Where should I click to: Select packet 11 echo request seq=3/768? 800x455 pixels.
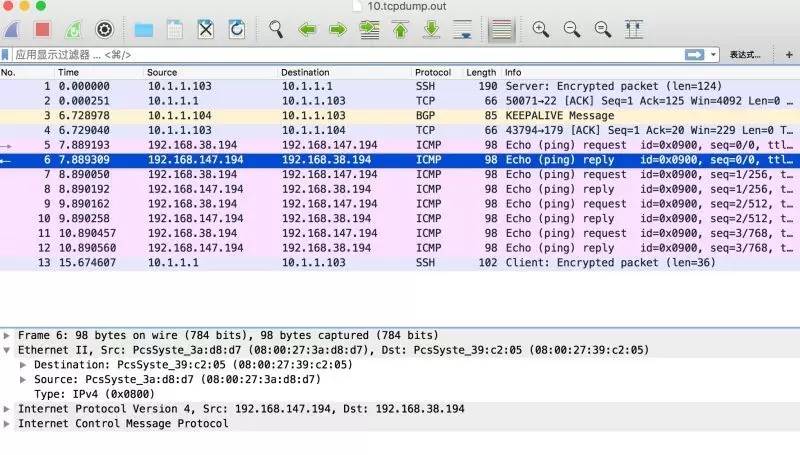[400, 233]
